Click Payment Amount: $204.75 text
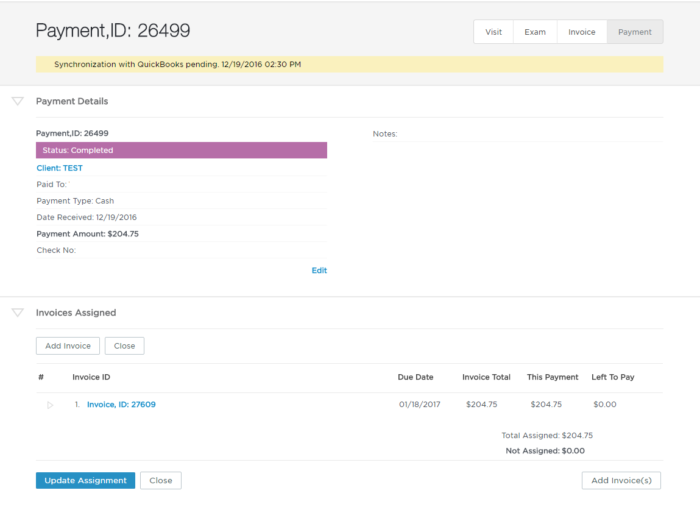Screen dimensions: 700x507 [x=88, y=234]
